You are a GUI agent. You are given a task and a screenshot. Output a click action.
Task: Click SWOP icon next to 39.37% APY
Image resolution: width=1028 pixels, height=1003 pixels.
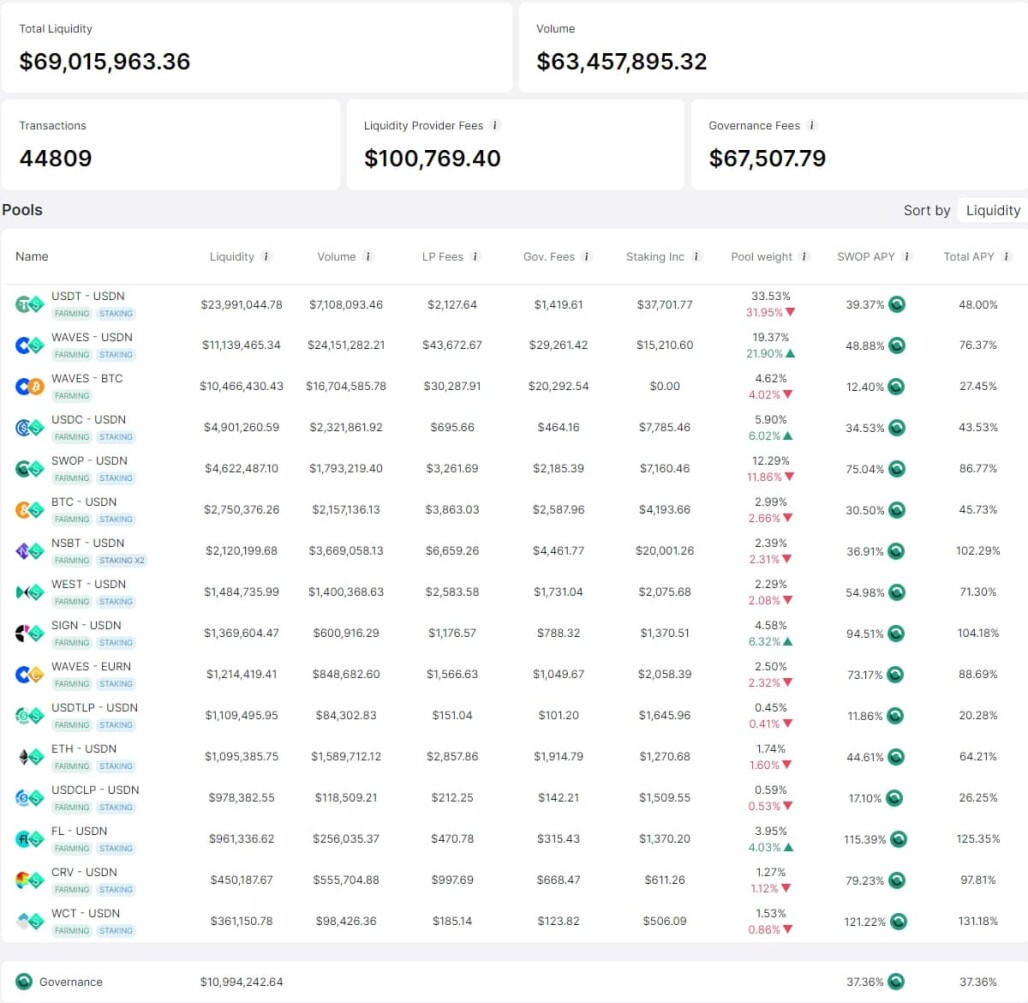897,304
